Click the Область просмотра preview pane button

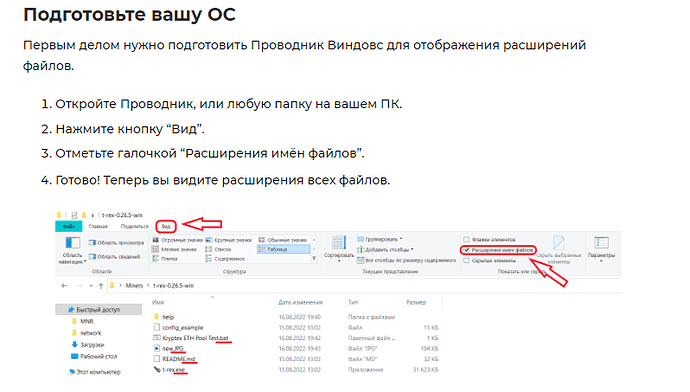coord(116,242)
